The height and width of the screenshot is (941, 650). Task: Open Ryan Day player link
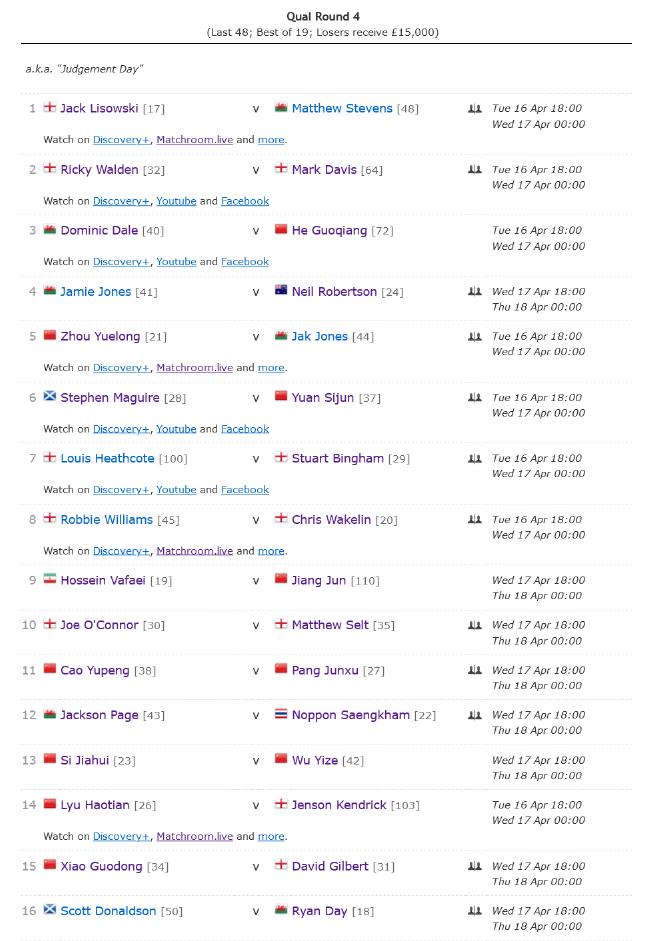click(319, 911)
